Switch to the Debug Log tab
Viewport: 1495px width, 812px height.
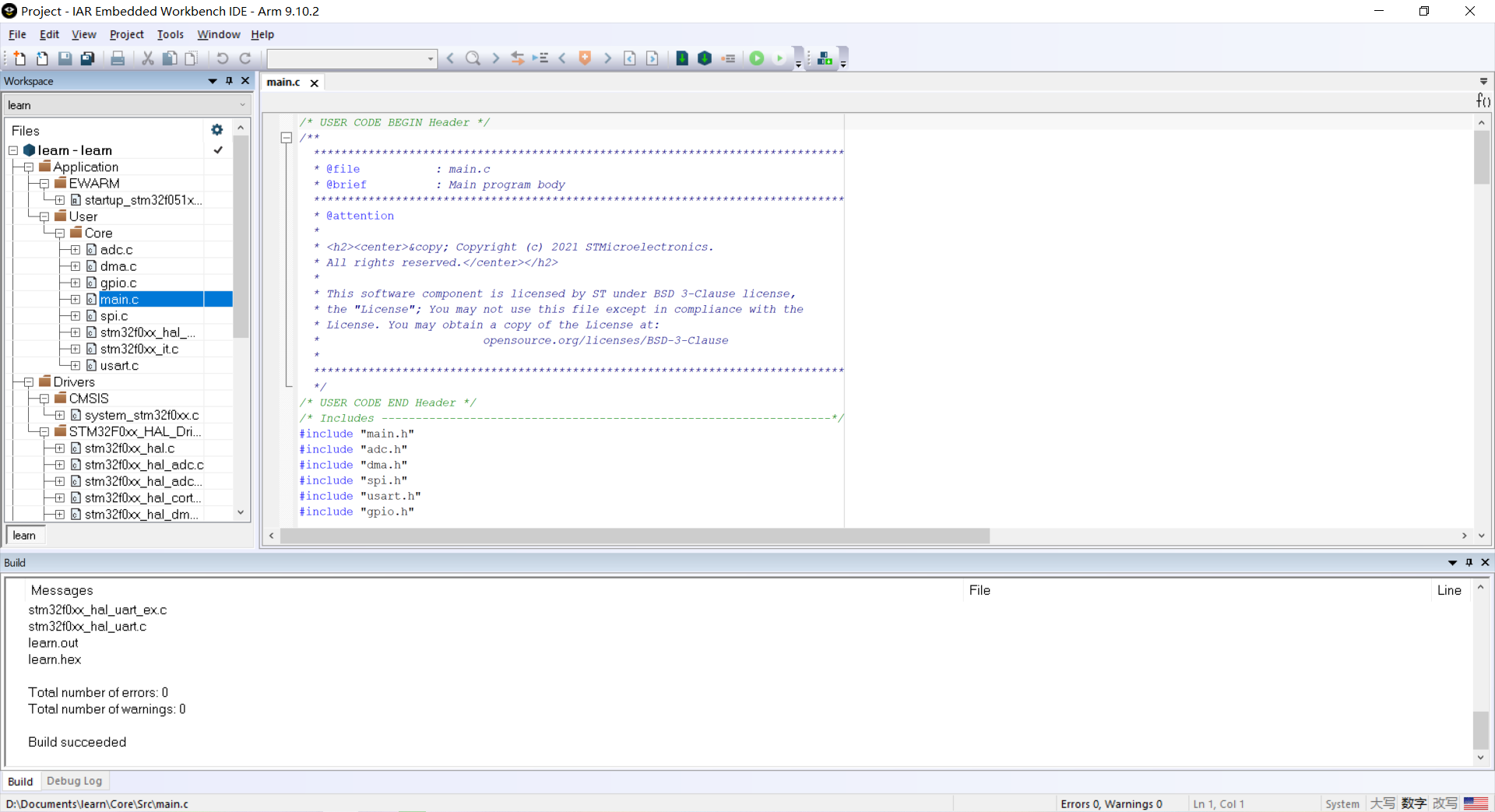74,781
